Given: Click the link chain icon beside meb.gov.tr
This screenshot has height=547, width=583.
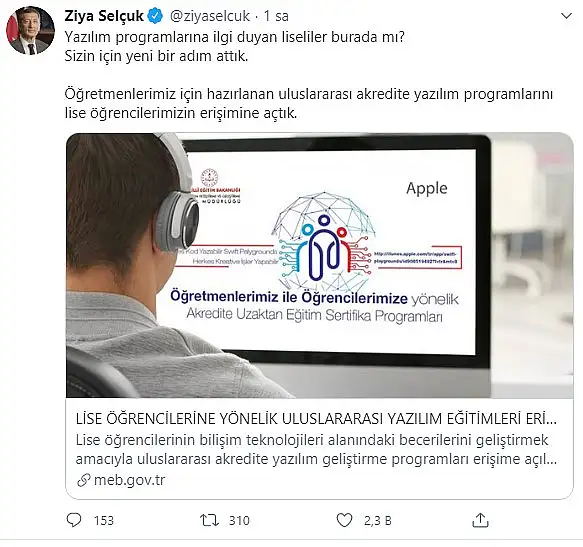Looking at the screenshot, I should (x=84, y=480).
